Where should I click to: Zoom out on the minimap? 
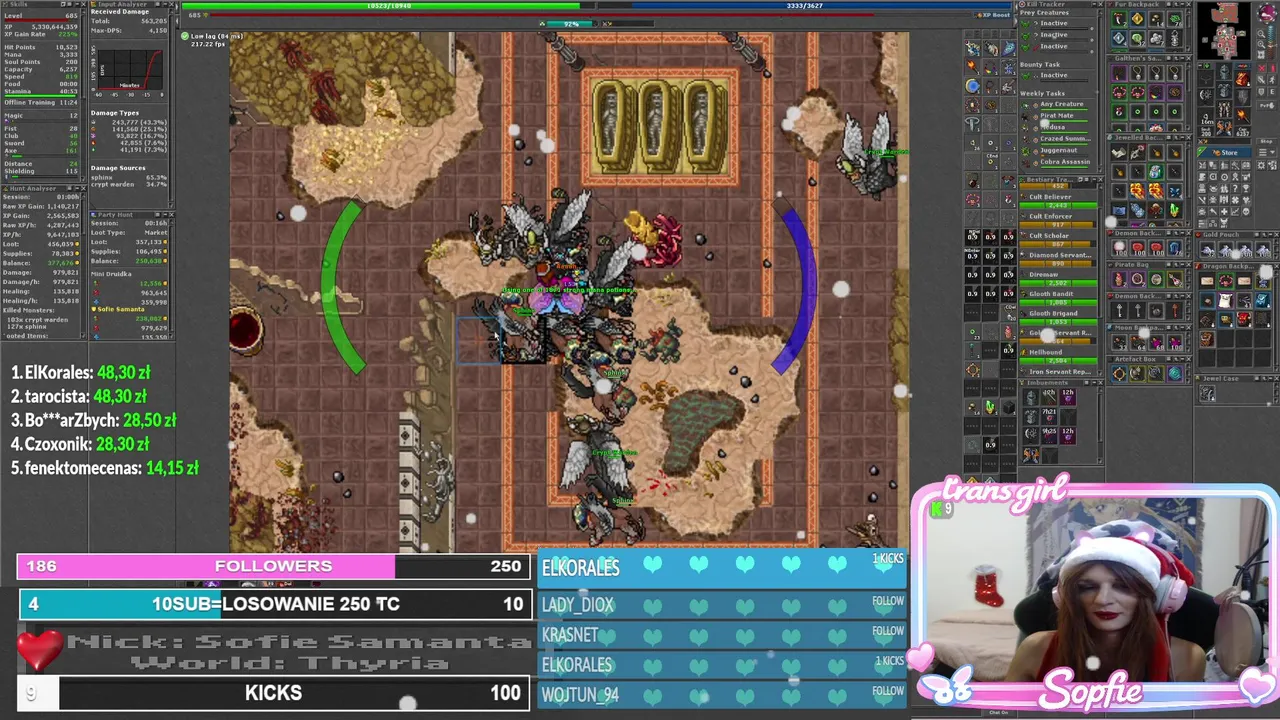pyautogui.click(x=1261, y=34)
